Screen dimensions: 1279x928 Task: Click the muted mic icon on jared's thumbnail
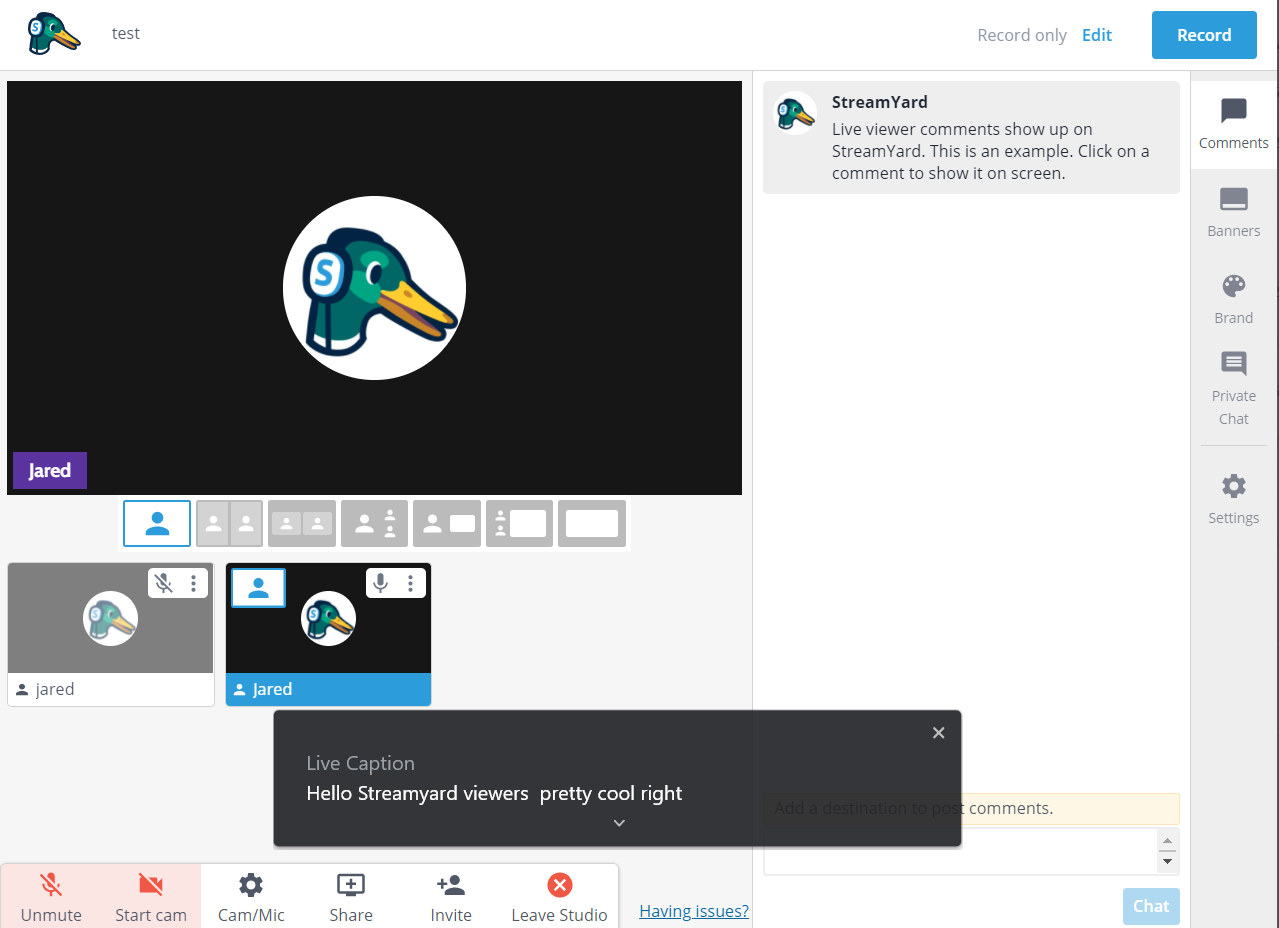coord(164,583)
